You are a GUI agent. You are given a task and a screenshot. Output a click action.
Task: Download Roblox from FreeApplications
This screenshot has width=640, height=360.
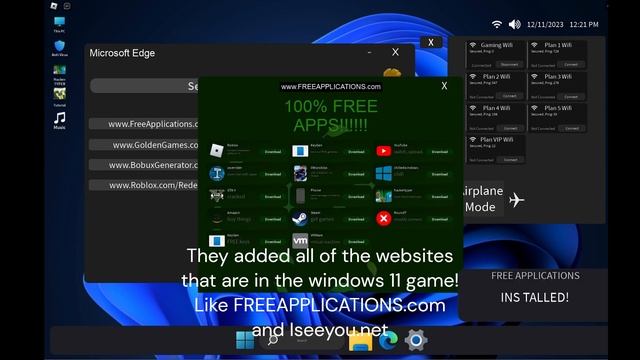click(273, 151)
